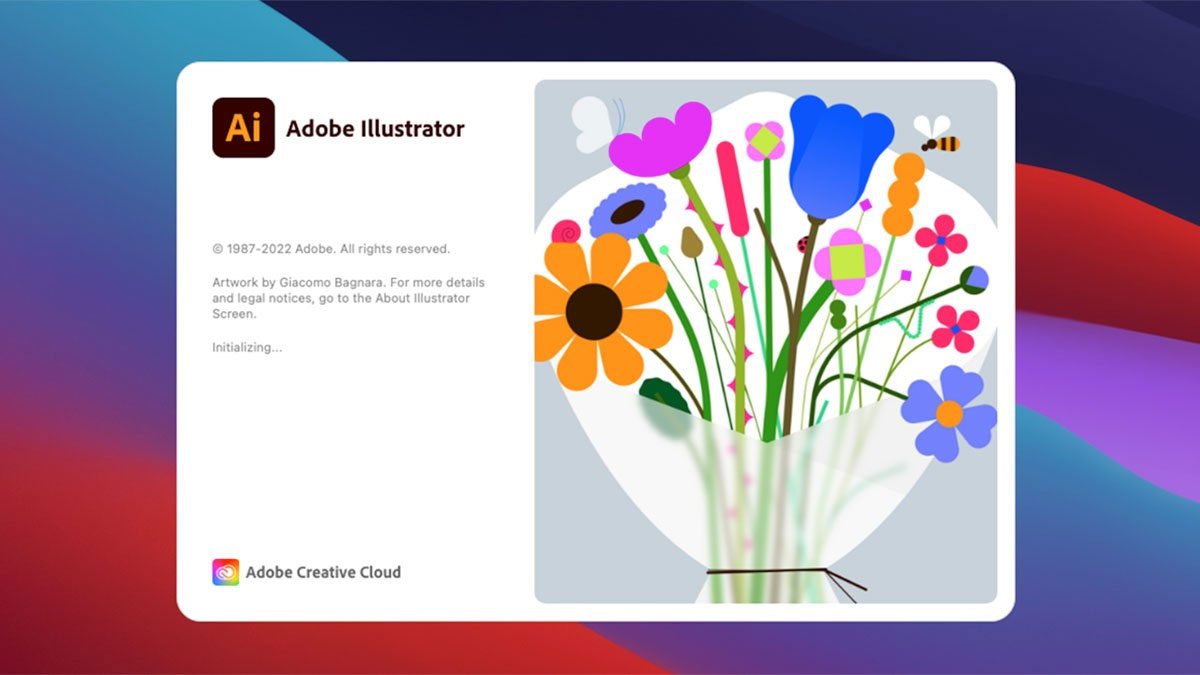The height and width of the screenshot is (675, 1200).
Task: Click the stacked orange ball flower
Action: (x=903, y=194)
